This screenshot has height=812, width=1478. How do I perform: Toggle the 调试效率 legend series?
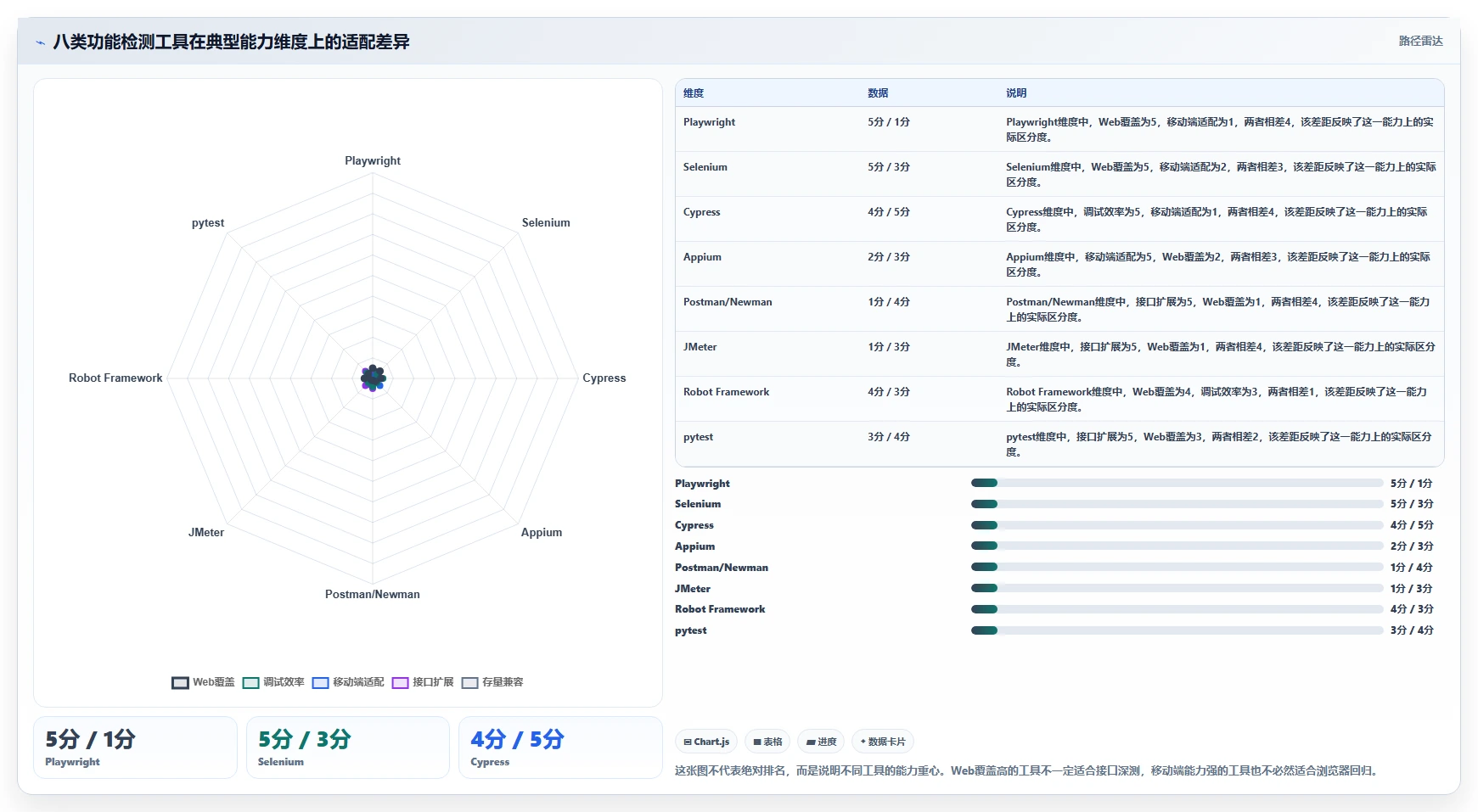tap(273, 682)
